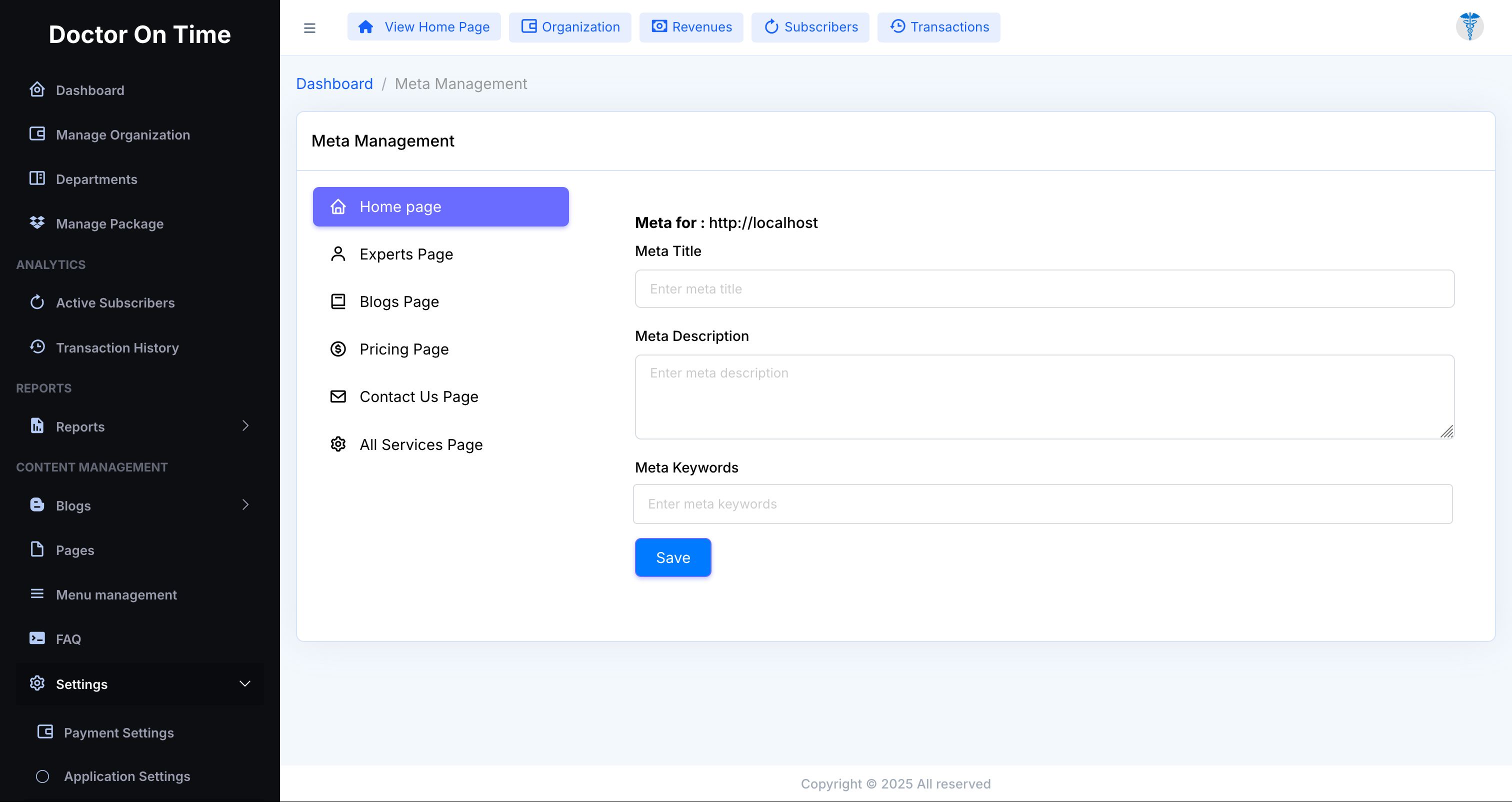Select the Experts Page tab

tap(406, 254)
